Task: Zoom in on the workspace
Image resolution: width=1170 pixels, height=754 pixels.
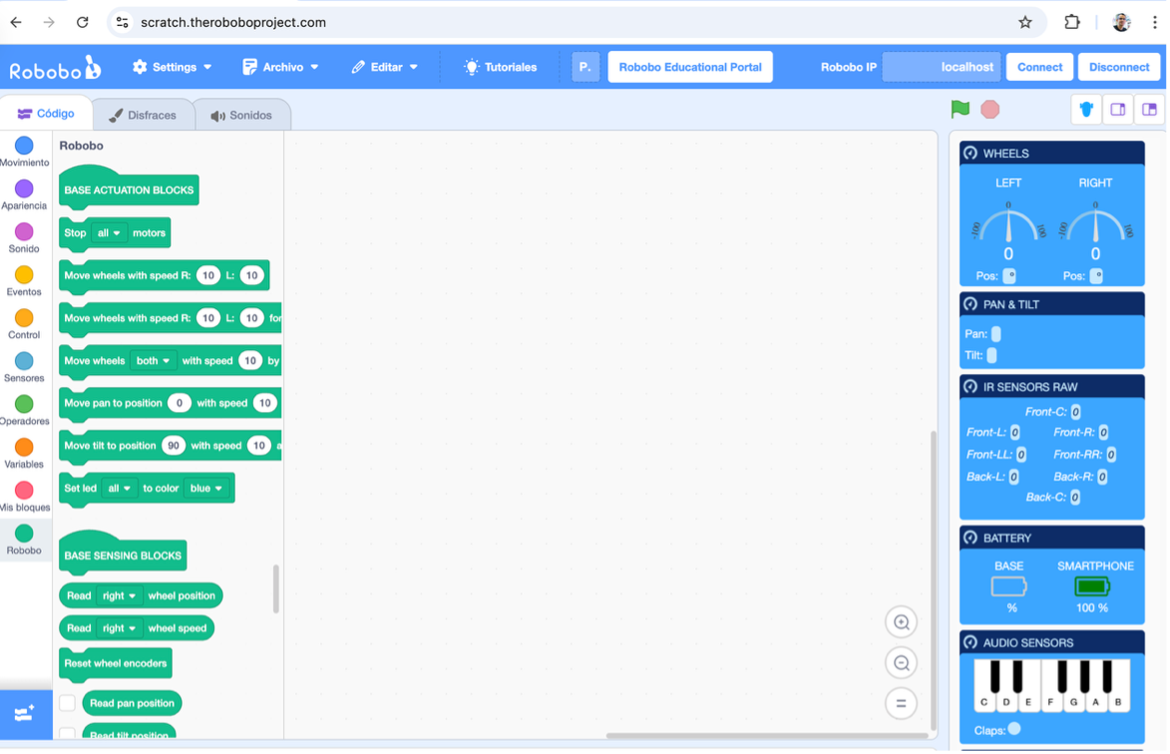Action: [901, 622]
